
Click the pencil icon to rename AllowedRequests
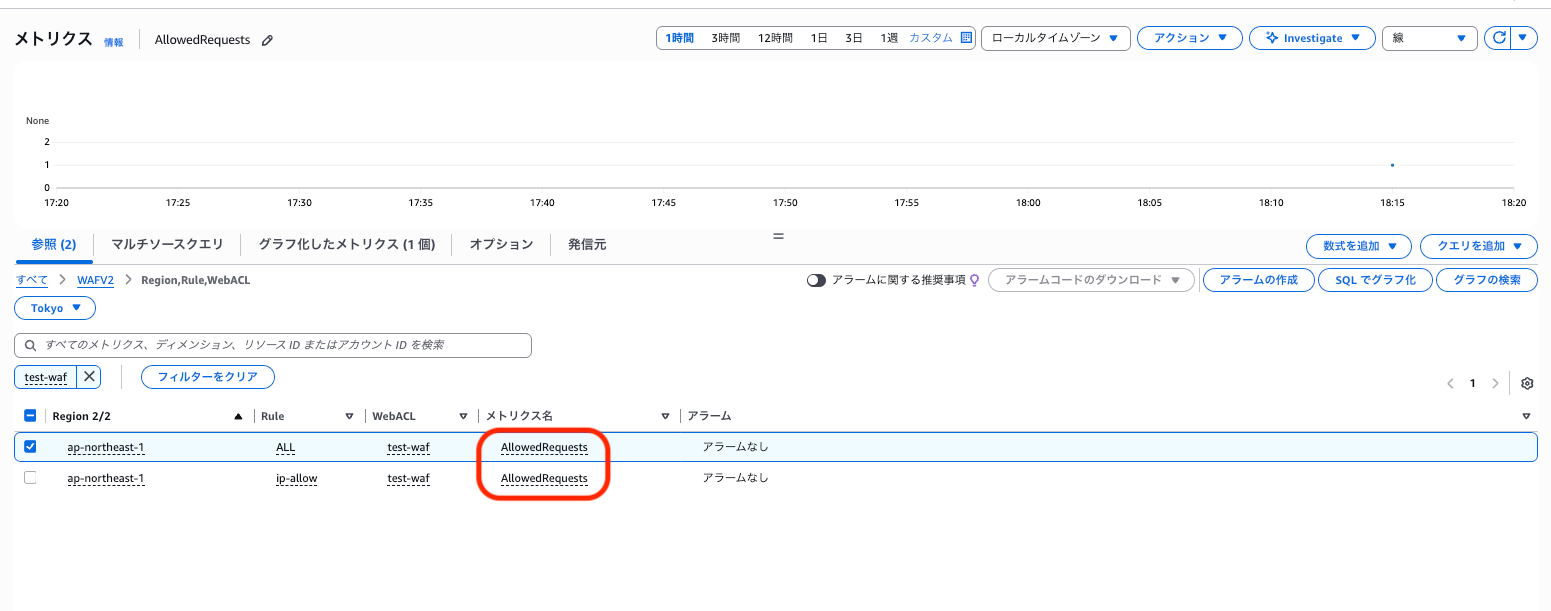click(267, 40)
